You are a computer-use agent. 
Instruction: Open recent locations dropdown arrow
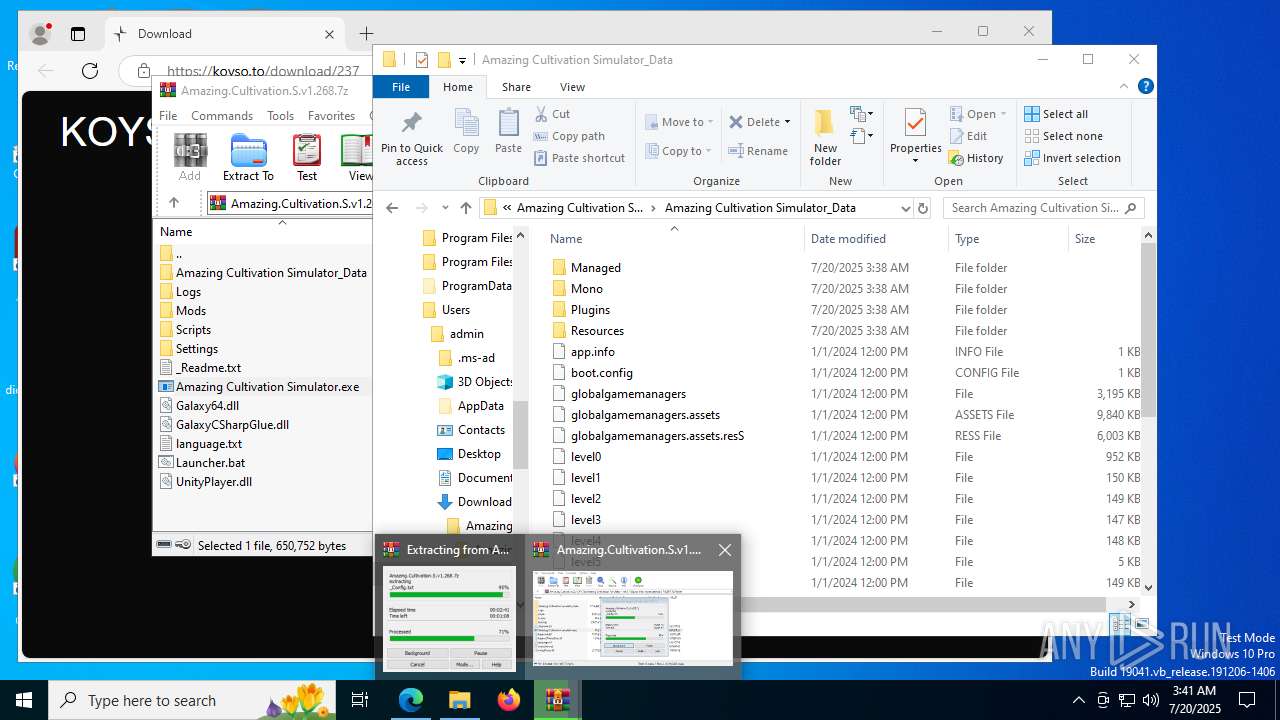444,208
